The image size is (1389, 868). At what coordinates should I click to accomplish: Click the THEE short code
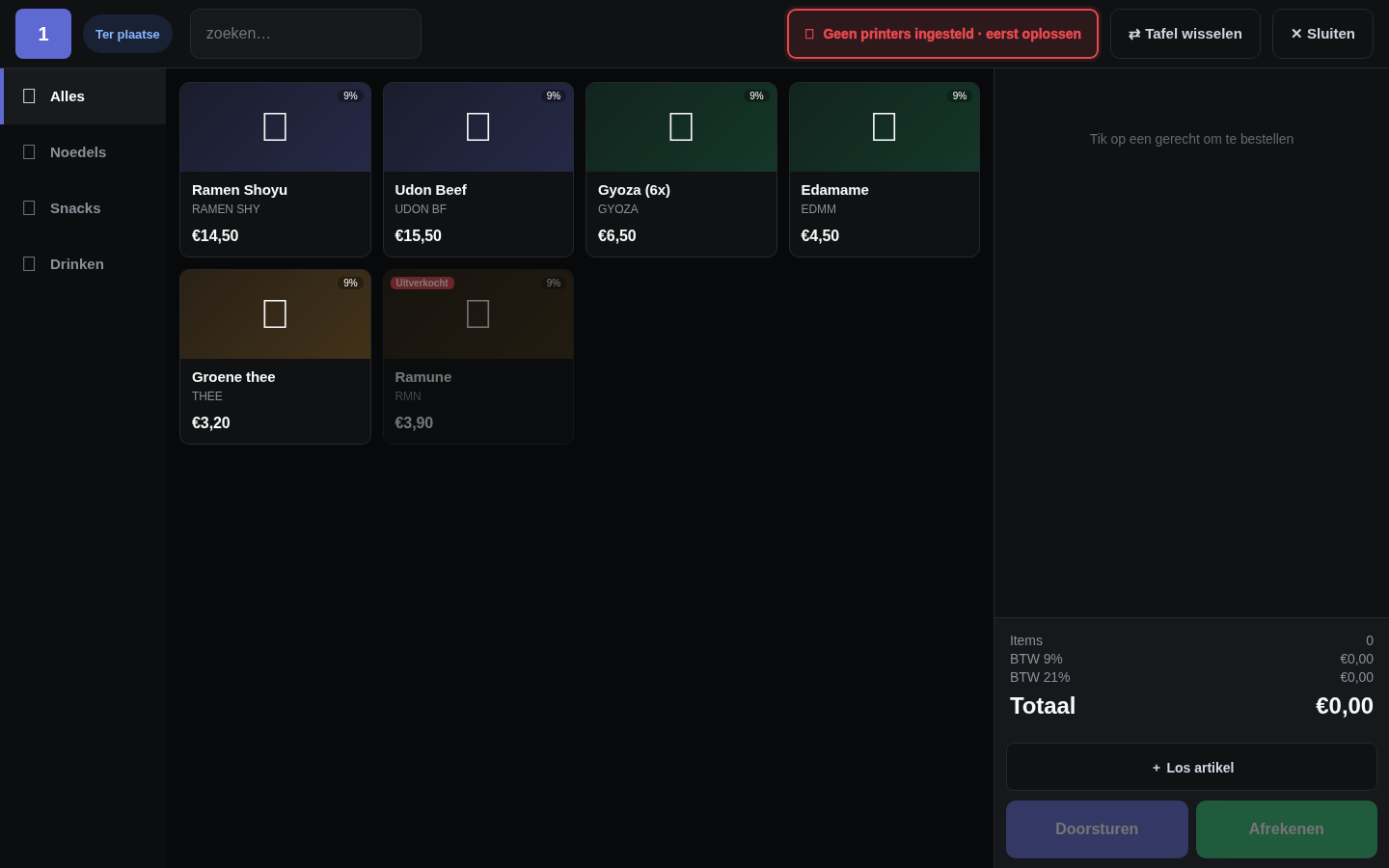[207, 396]
